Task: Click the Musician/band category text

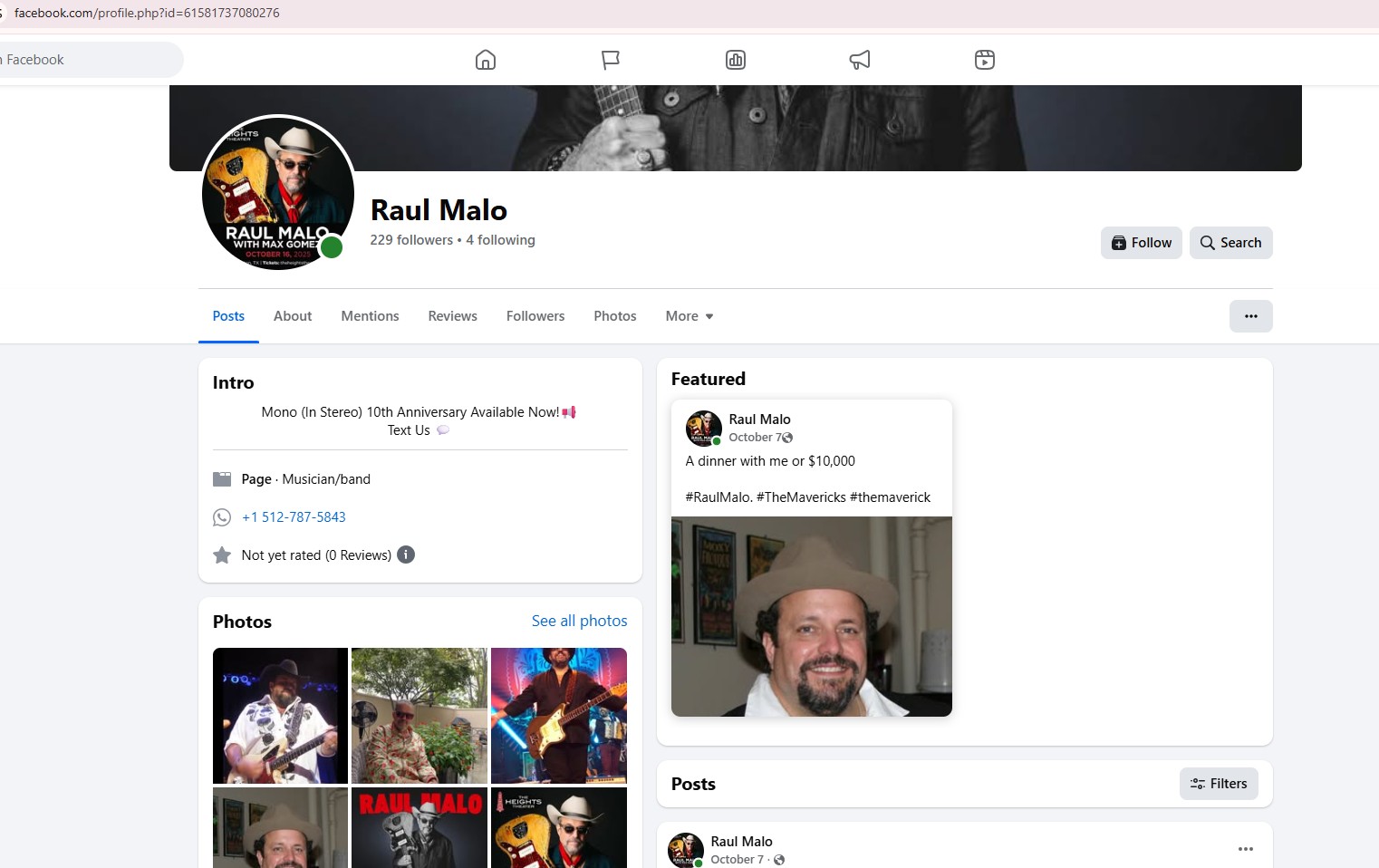Action: [x=326, y=479]
